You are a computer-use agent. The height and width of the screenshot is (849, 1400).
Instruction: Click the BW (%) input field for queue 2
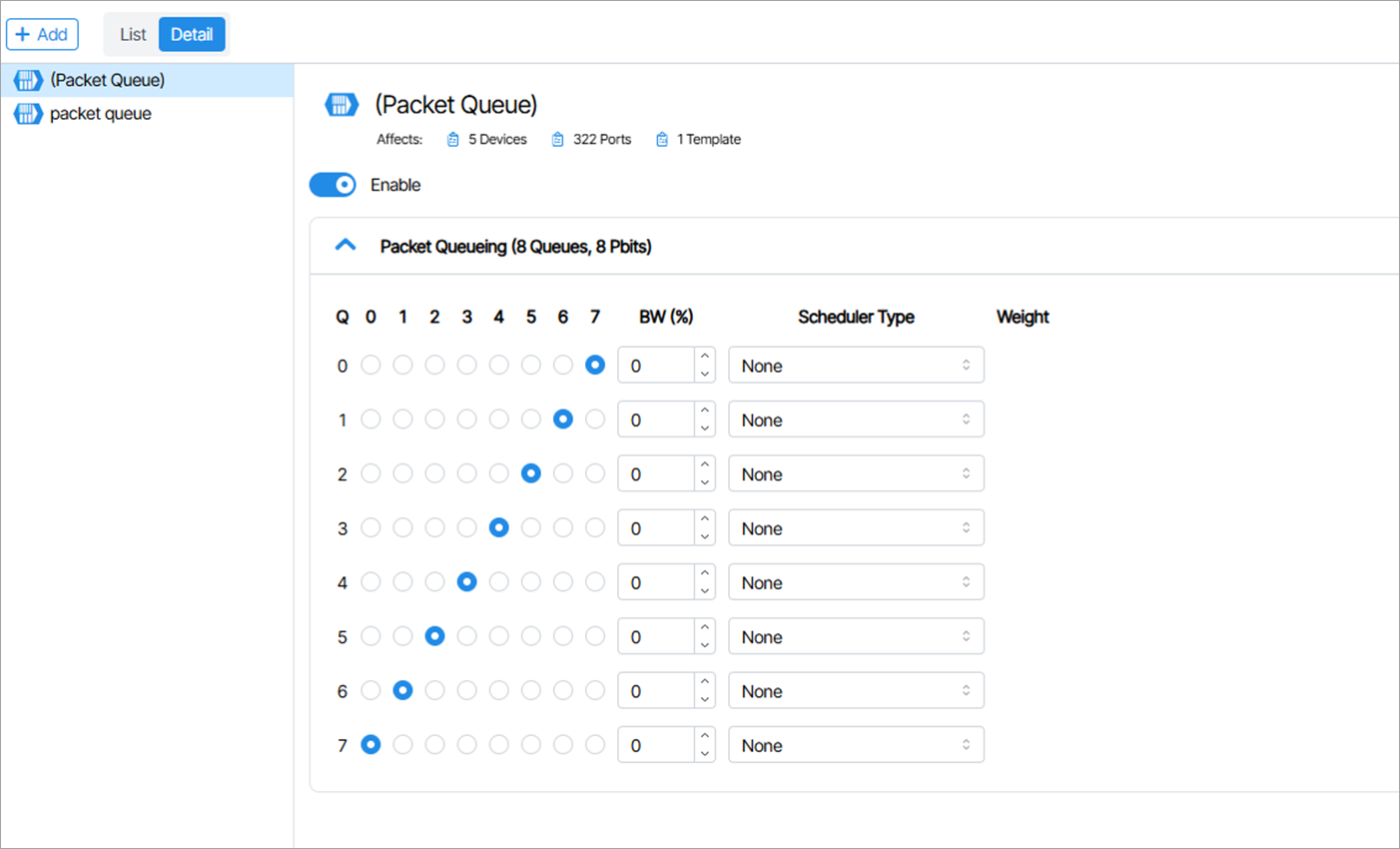[656, 474]
